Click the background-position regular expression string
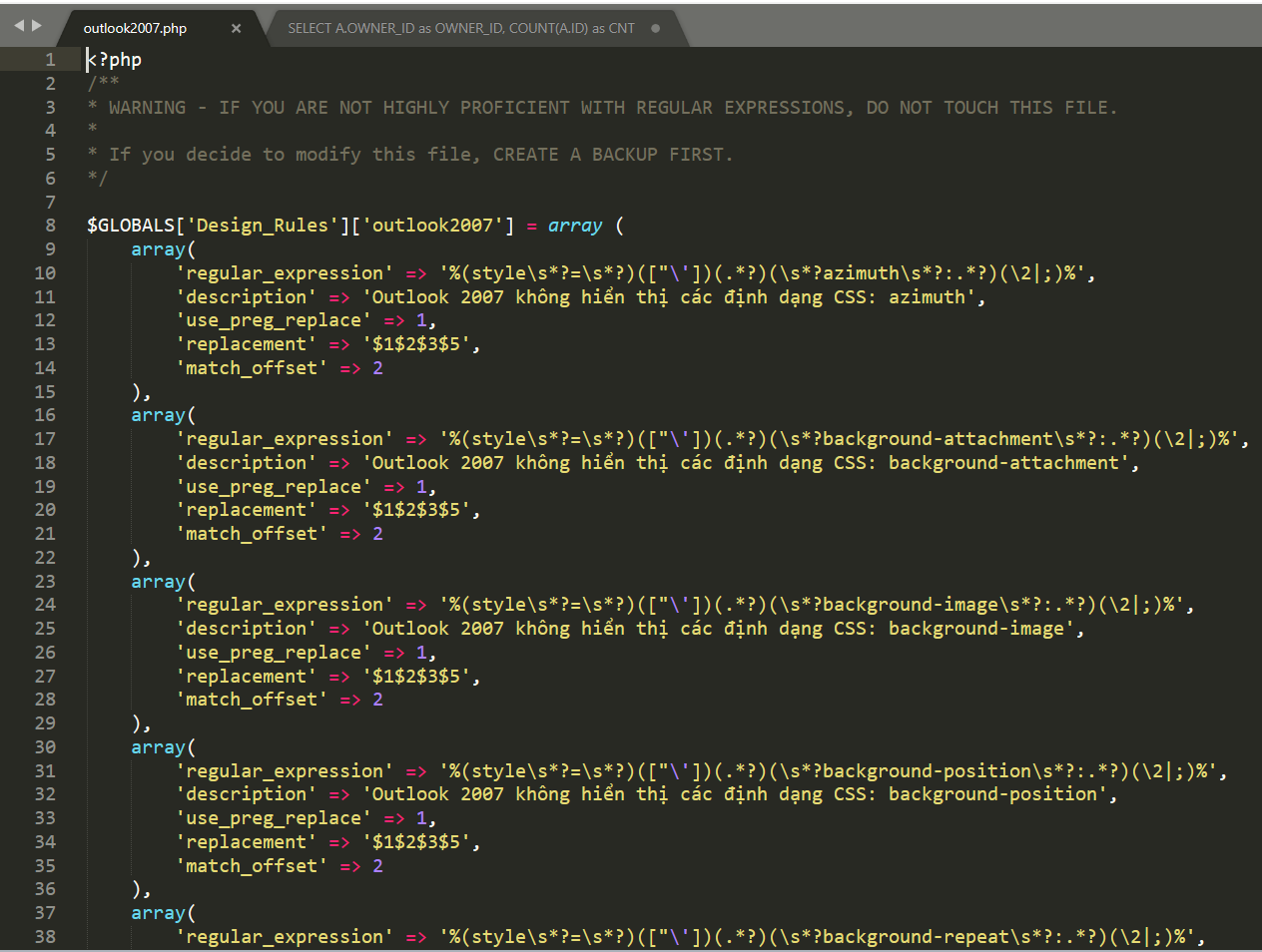1262x952 pixels. [829, 771]
